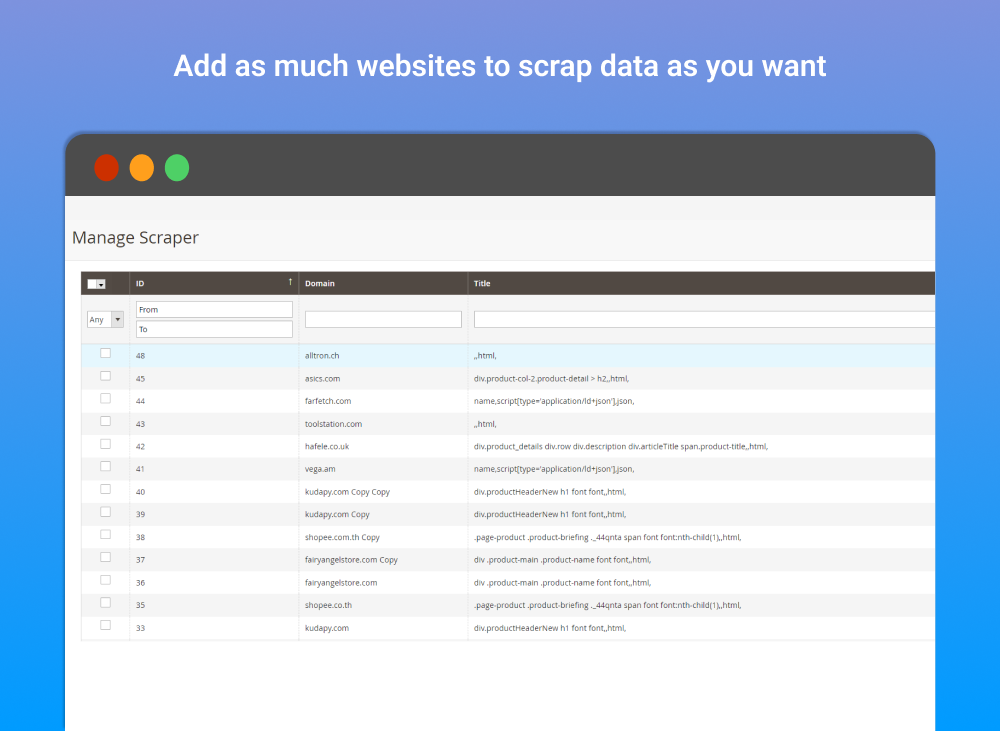This screenshot has width=1000, height=731.
Task: Click the Domain column header
Action: click(x=320, y=283)
